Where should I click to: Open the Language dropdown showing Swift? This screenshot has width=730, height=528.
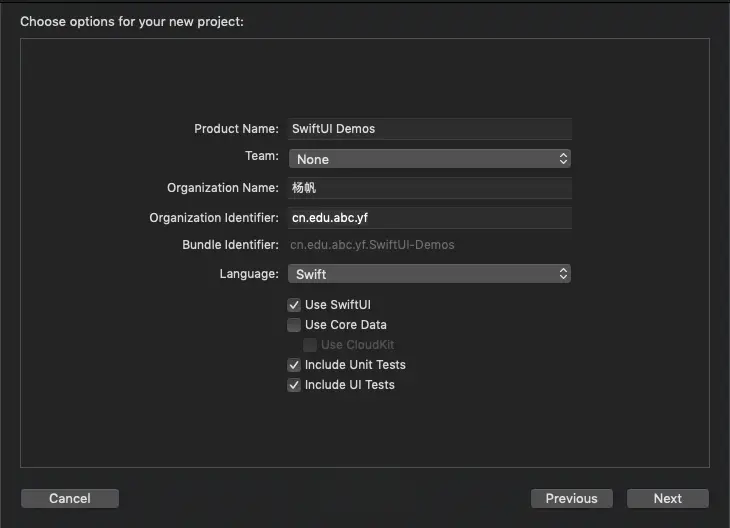click(429, 274)
